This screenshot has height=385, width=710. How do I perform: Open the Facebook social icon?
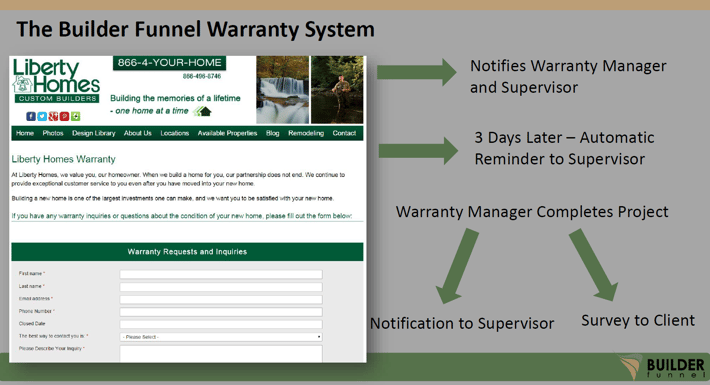tap(31, 116)
